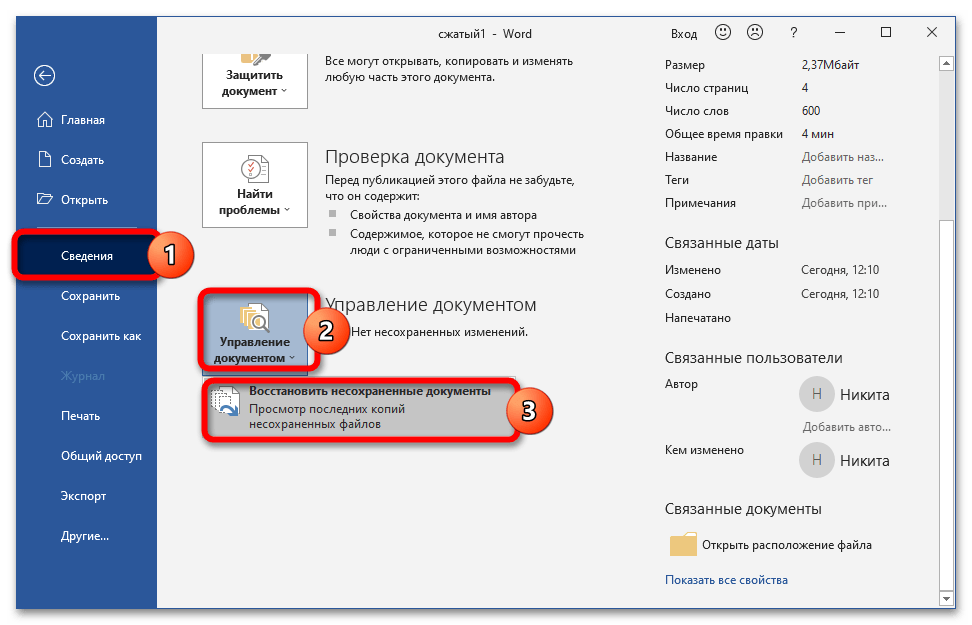Click the recover unsaved documents icon

point(225,401)
